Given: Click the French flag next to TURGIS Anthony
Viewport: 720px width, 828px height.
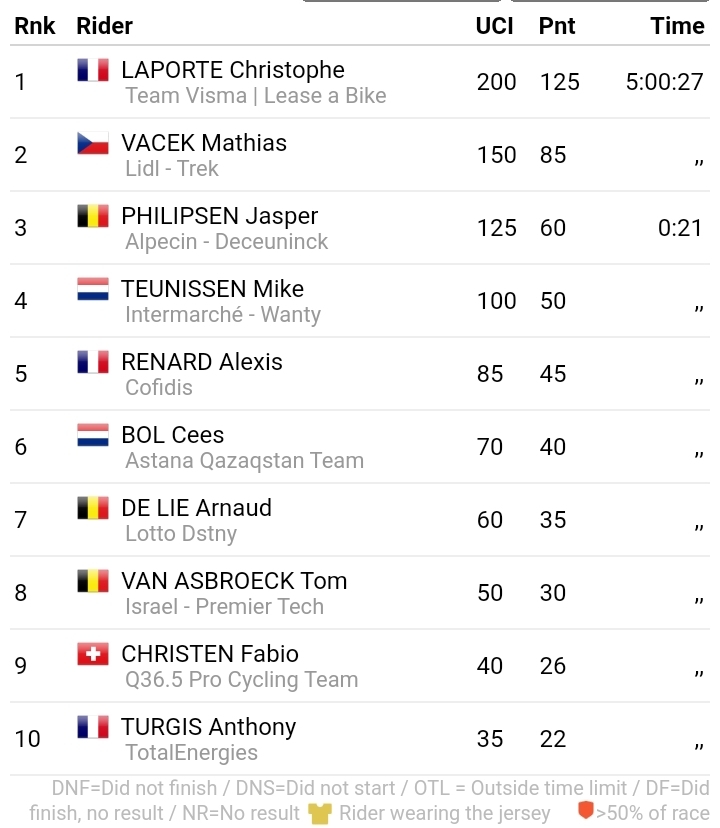Looking at the screenshot, I should click(93, 727).
